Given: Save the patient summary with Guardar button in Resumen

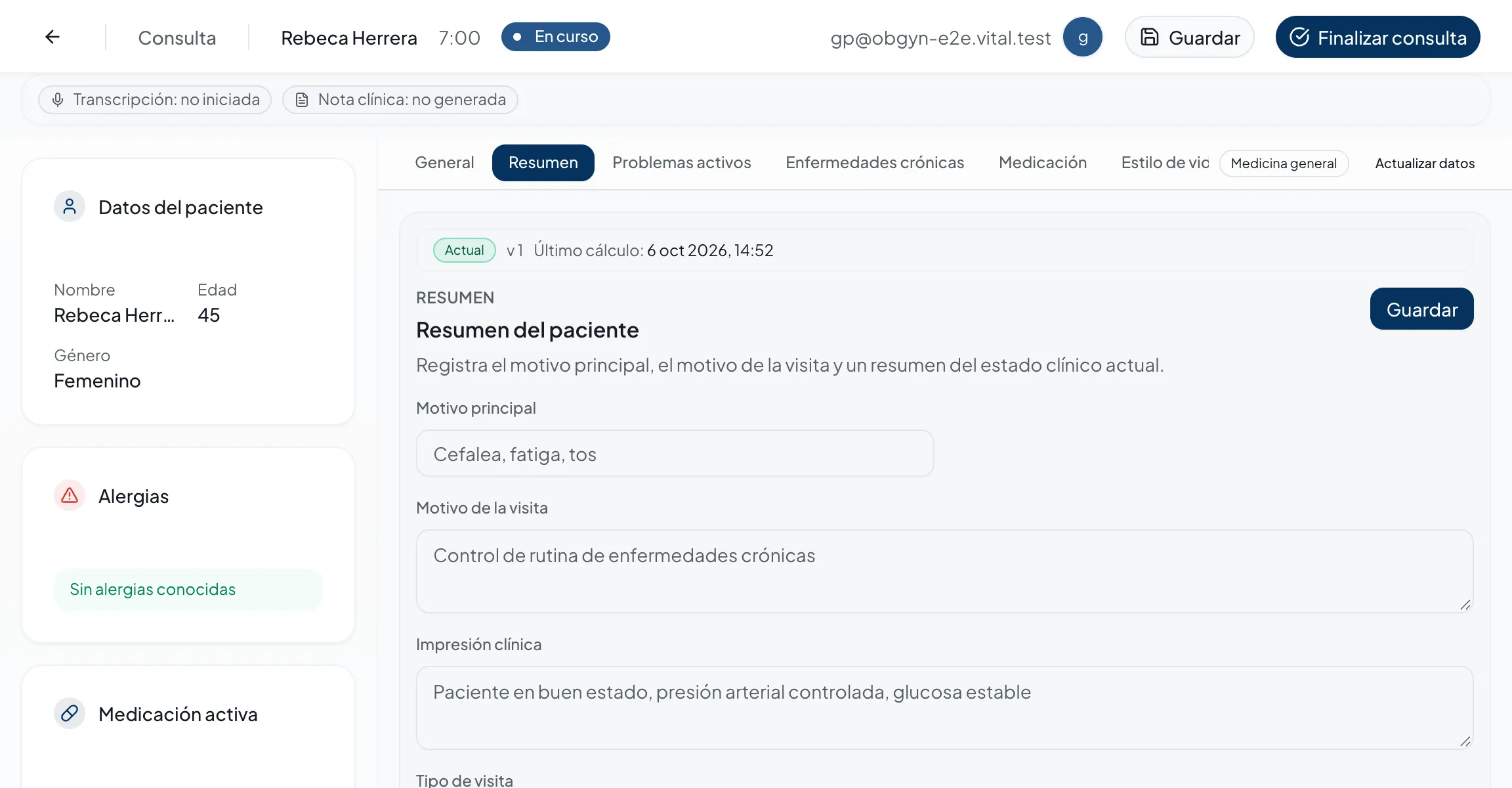Looking at the screenshot, I should (1421, 309).
